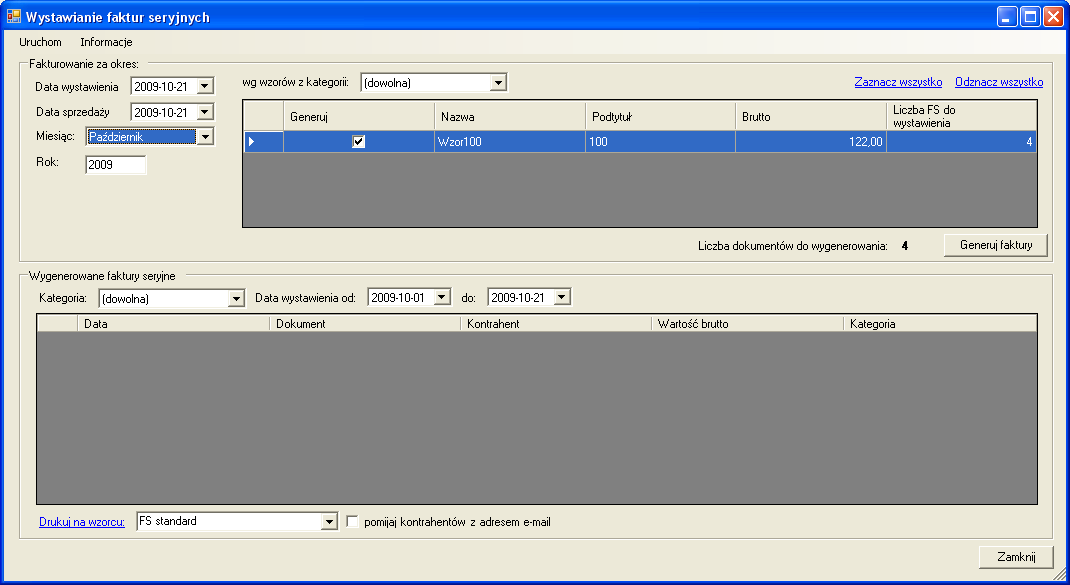
Task: Click the Data column header in lower grid
Action: [x=173, y=324]
